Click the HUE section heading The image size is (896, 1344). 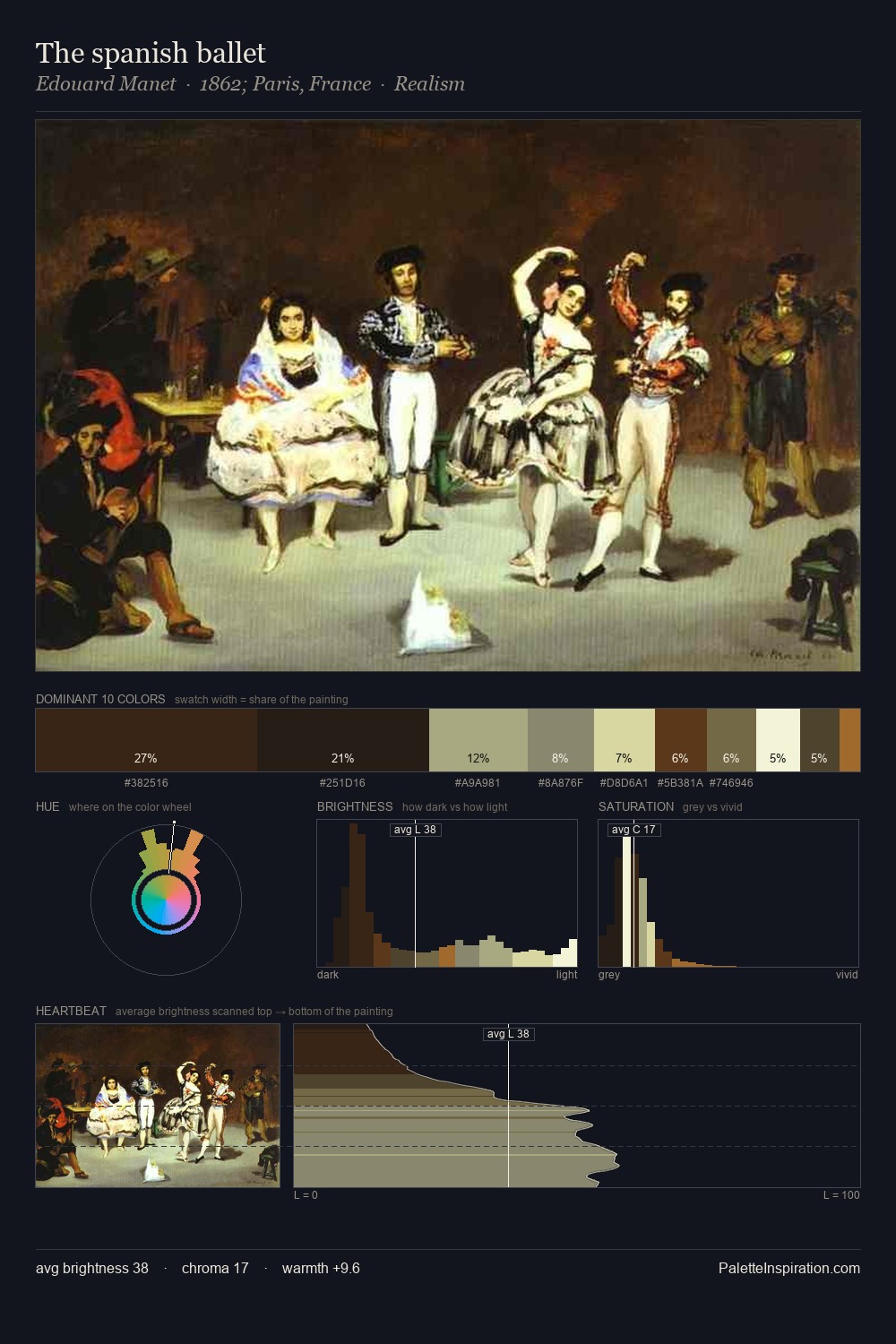(47, 806)
